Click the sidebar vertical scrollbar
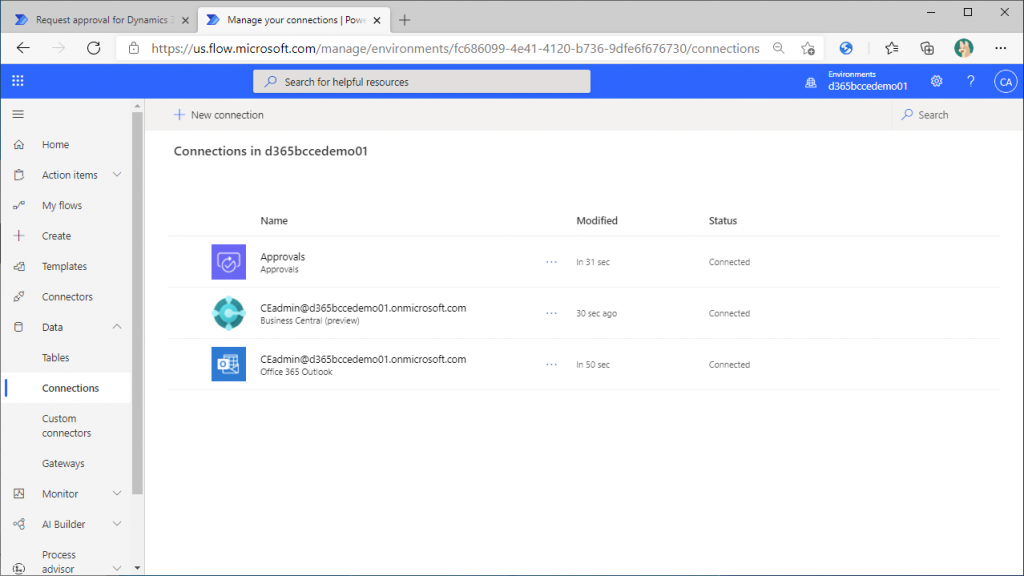1024x576 pixels. tap(137, 303)
